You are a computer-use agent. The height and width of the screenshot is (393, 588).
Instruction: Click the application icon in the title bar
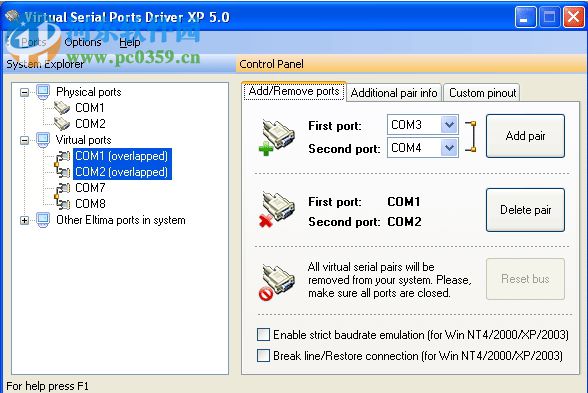13,16
